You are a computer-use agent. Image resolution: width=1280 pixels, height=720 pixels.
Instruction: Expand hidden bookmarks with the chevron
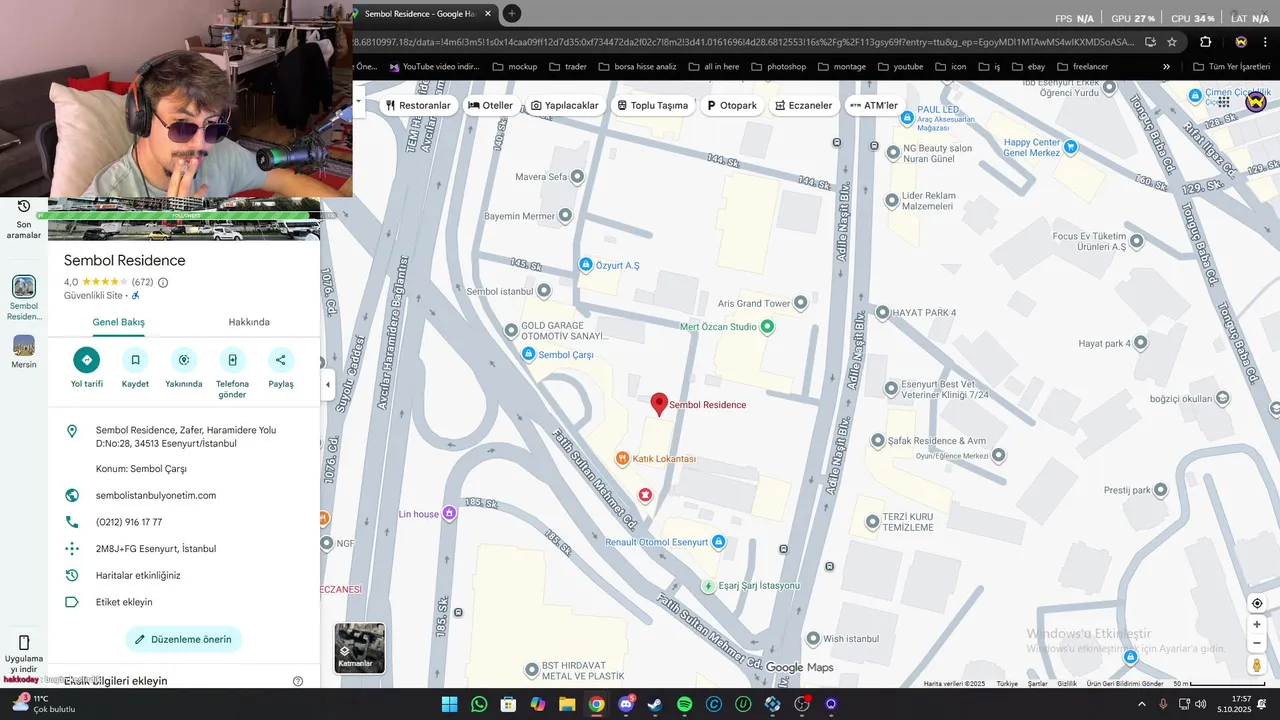tap(1166, 67)
